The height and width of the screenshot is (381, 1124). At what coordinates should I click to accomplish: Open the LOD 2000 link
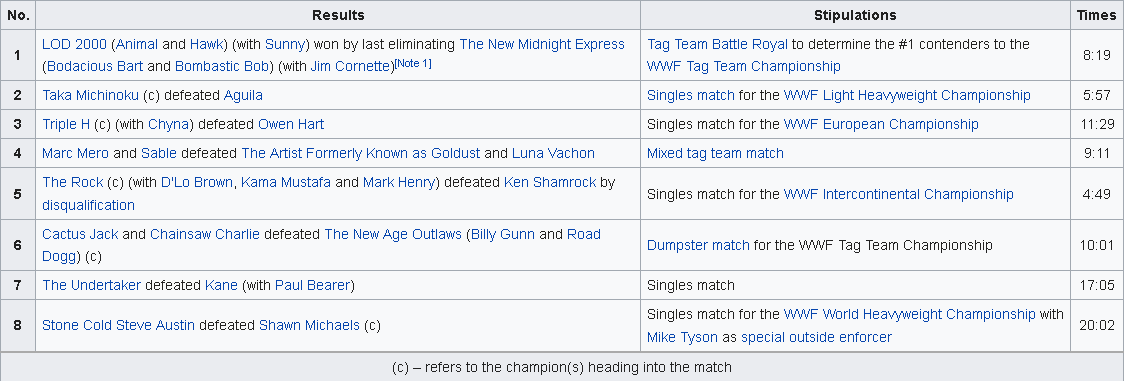point(73,44)
